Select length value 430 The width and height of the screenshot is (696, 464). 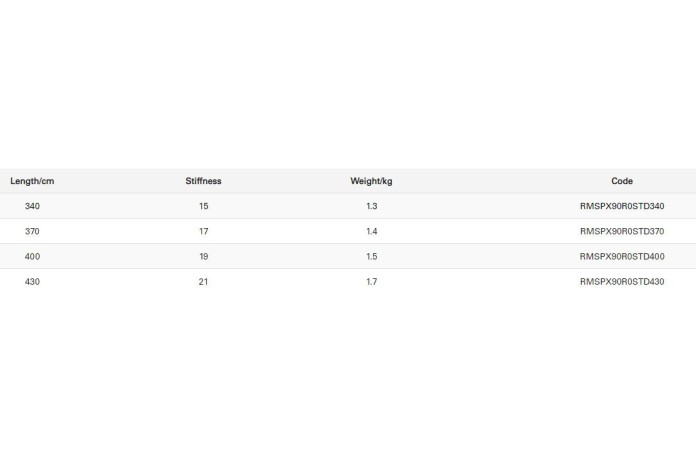pyautogui.click(x=32, y=282)
